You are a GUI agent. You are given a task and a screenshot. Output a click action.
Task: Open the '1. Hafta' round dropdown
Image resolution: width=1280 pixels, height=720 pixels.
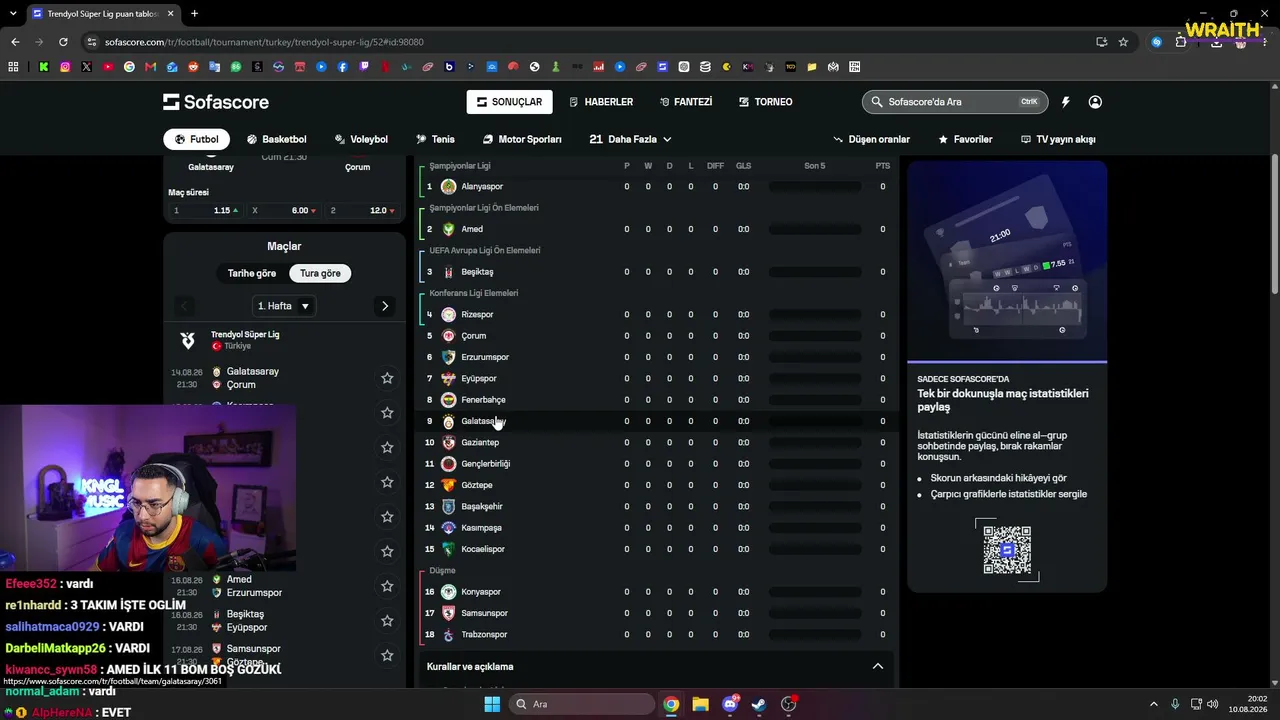click(x=284, y=306)
